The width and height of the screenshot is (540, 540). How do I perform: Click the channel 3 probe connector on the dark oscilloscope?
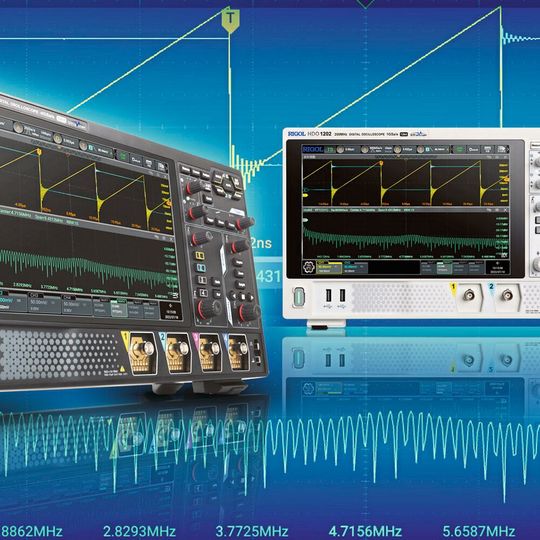click(x=209, y=352)
